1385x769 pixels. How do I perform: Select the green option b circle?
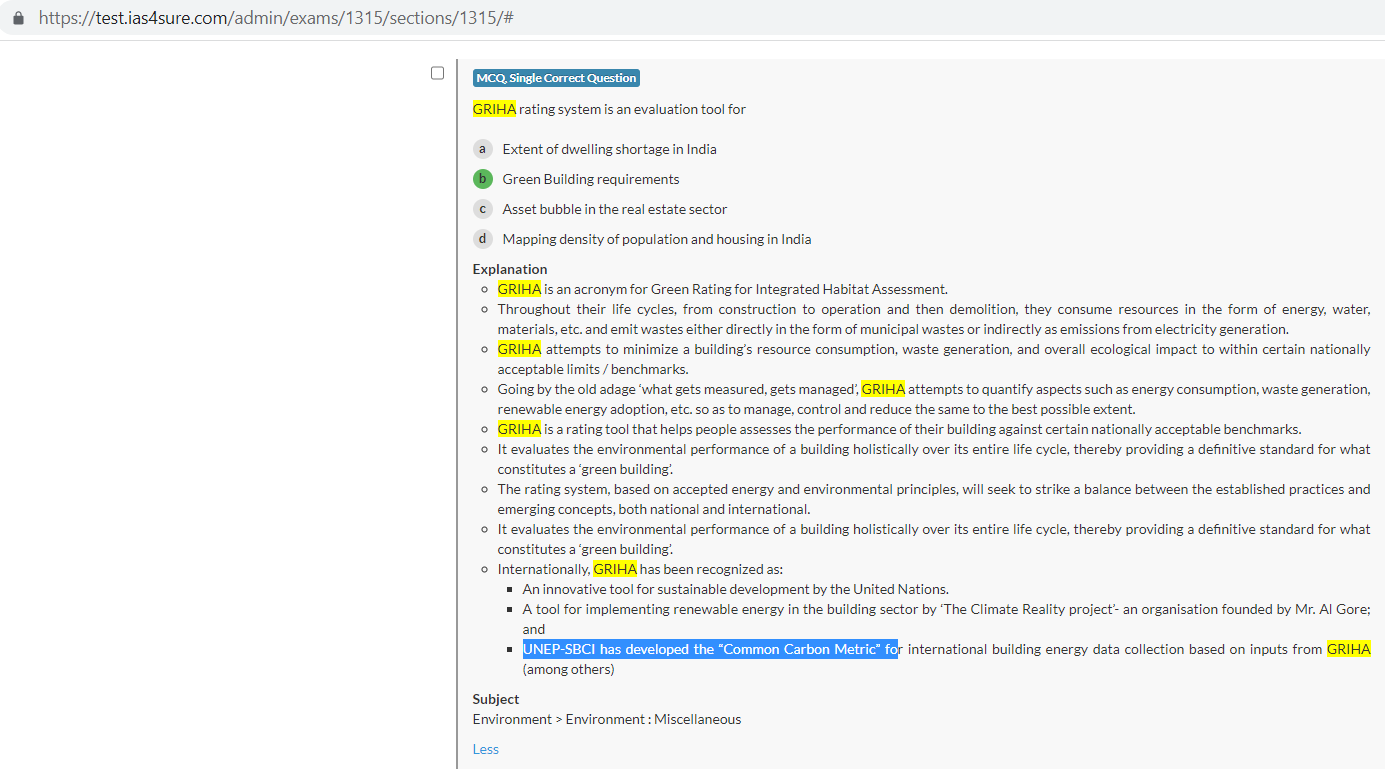coord(483,179)
